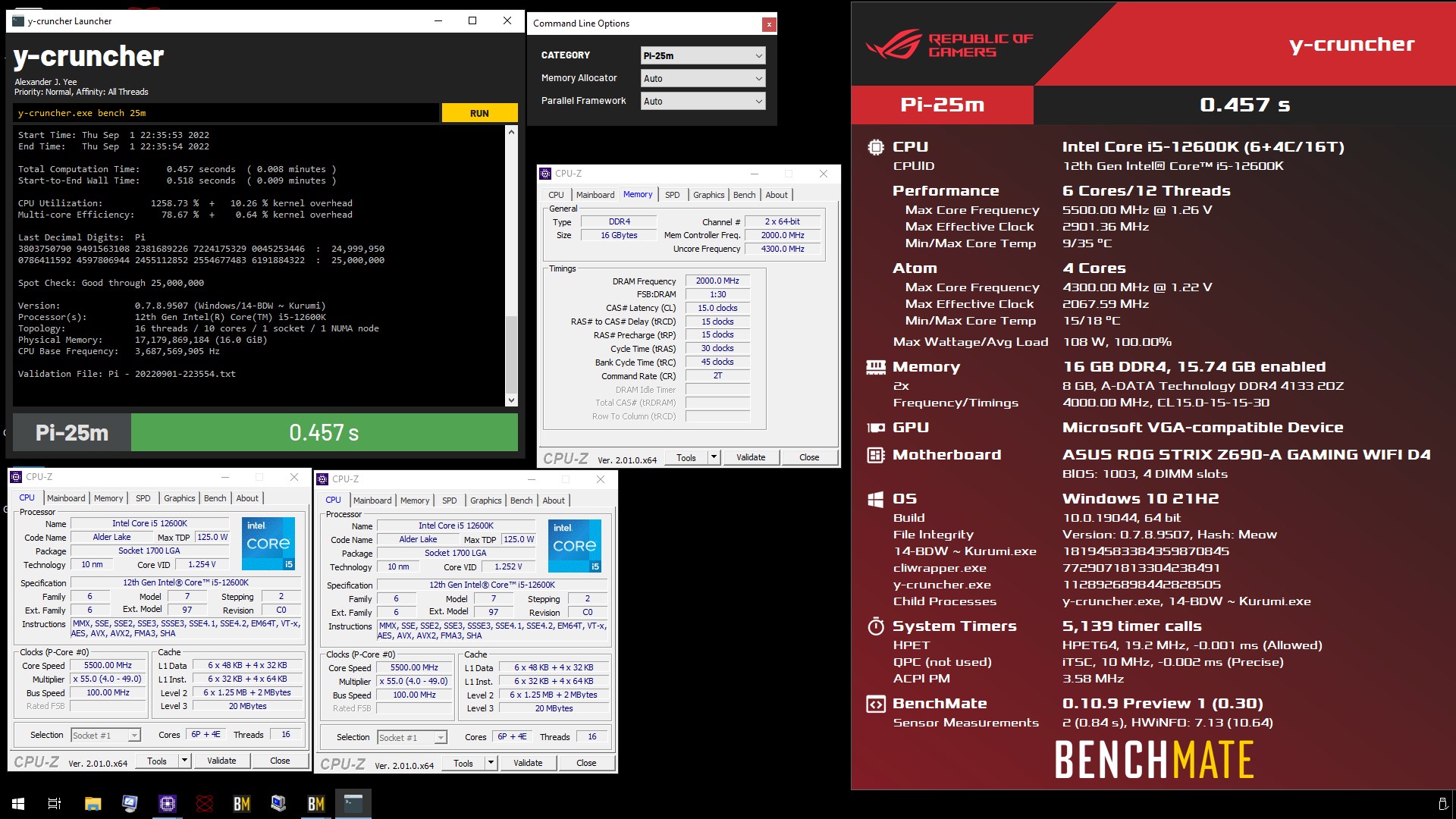Click the system tray icon on the taskbar

1442,803
